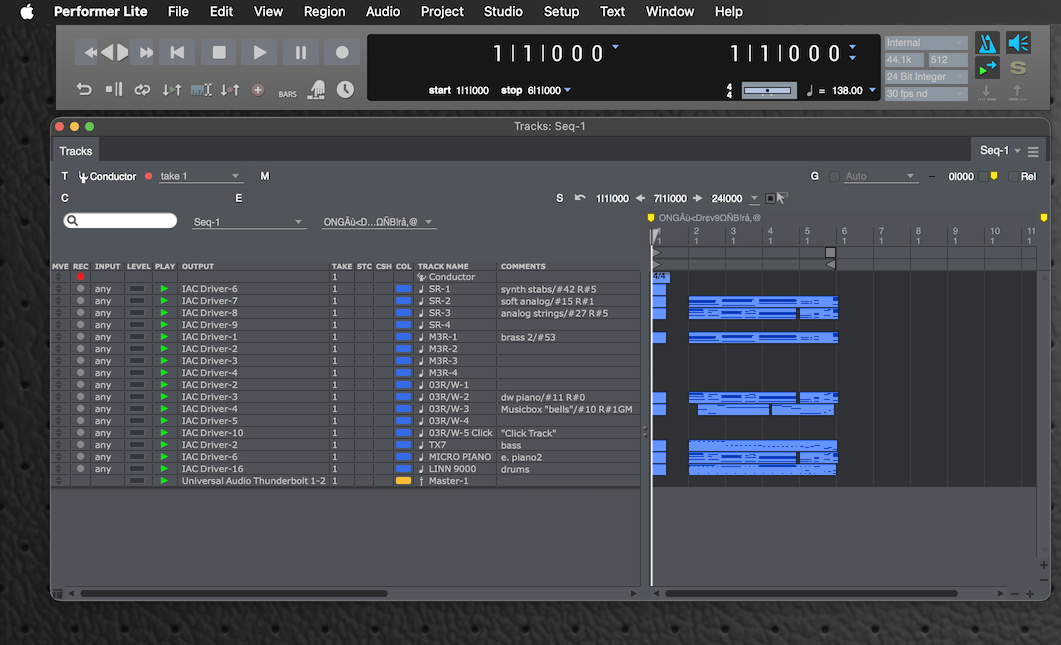1061x645 pixels.
Task: Click the search magnifier icon
Action: [72, 221]
